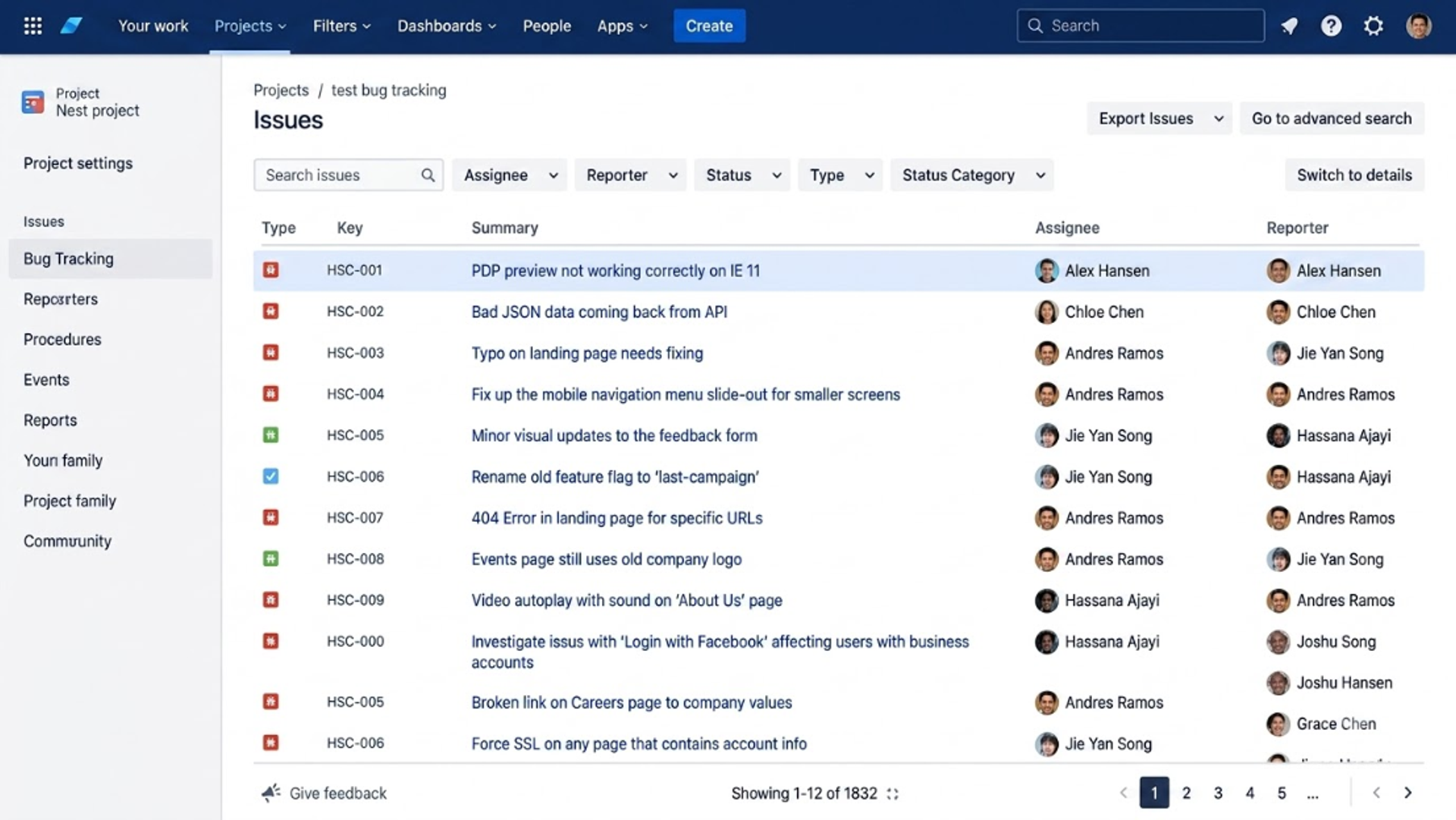Open Reports in the sidebar
This screenshot has width=1456, height=820.
(50, 420)
